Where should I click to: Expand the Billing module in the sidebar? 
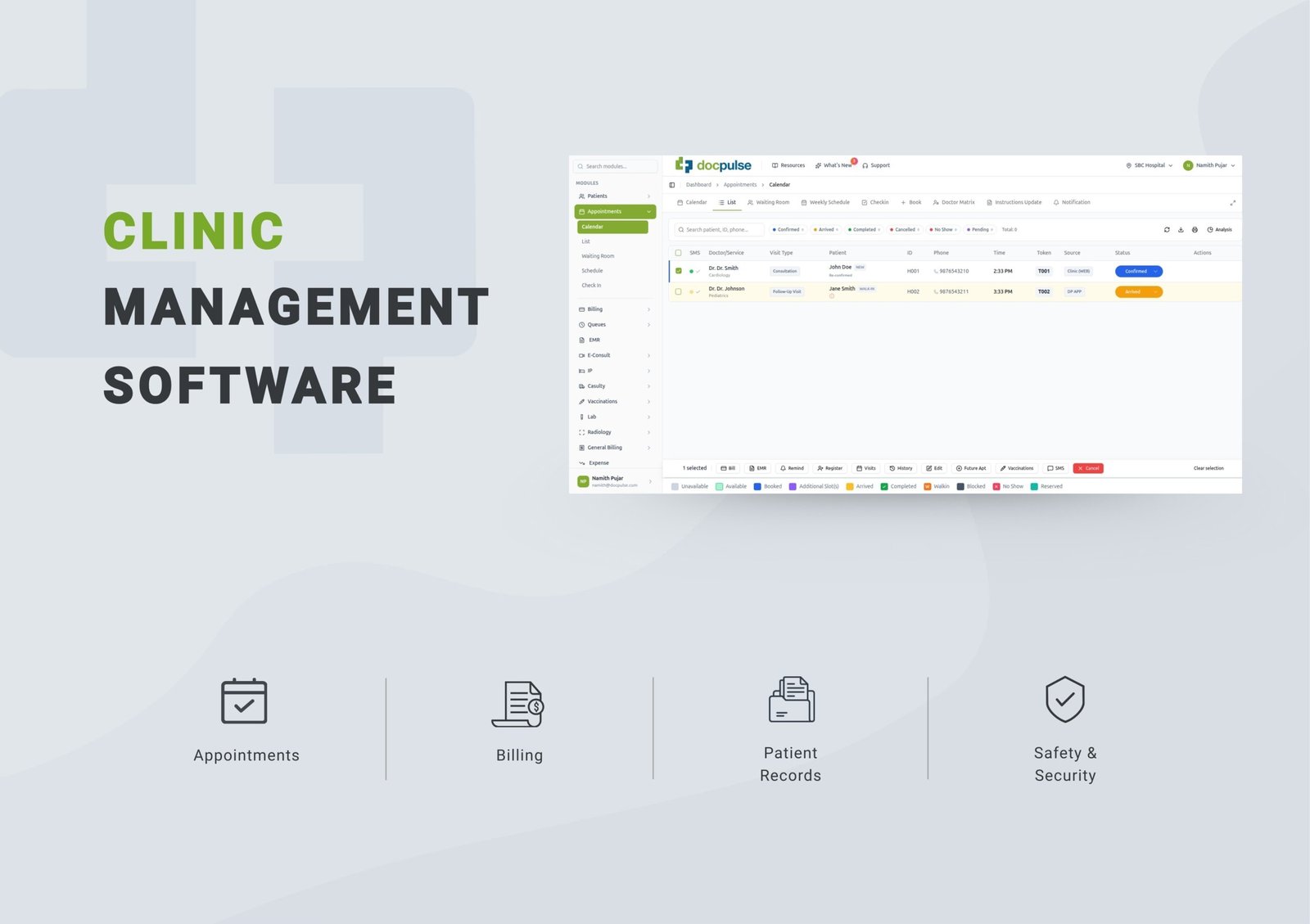(614, 309)
